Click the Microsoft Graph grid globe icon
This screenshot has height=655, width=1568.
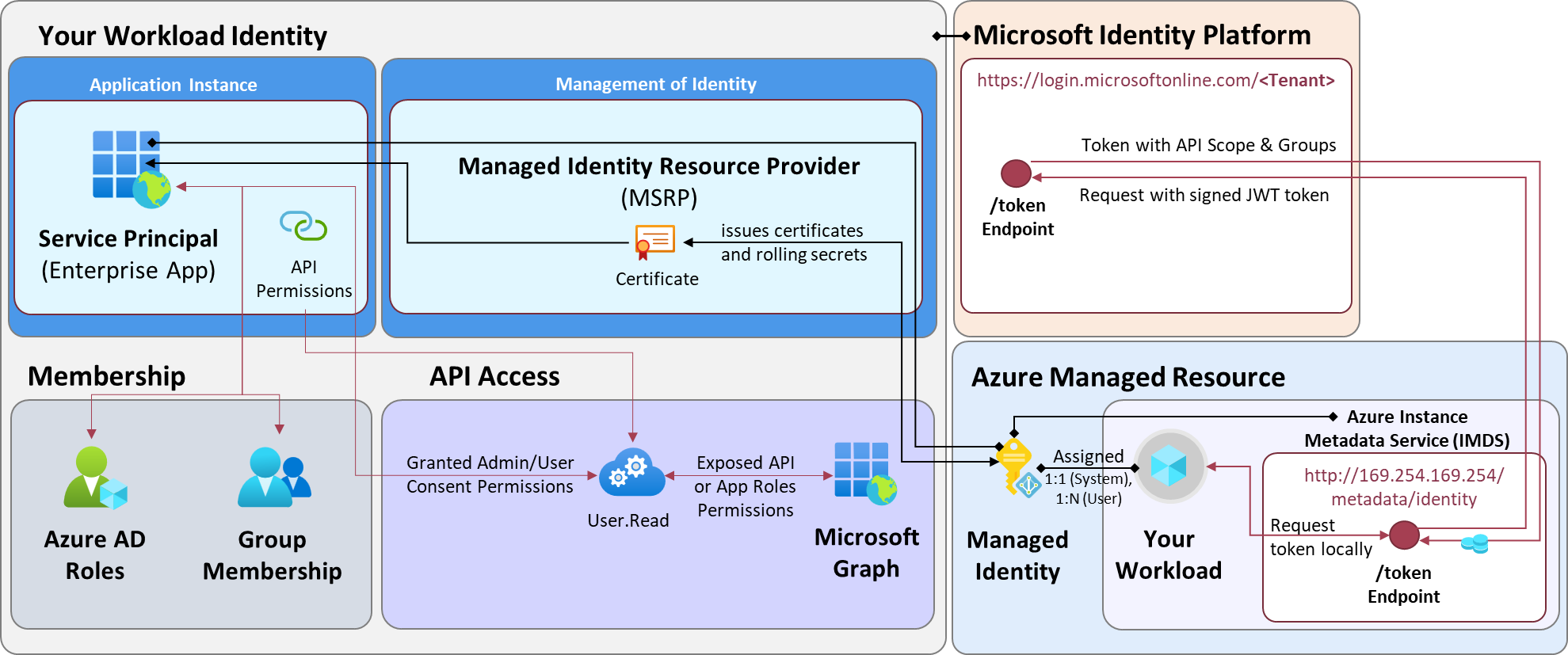[x=865, y=474]
